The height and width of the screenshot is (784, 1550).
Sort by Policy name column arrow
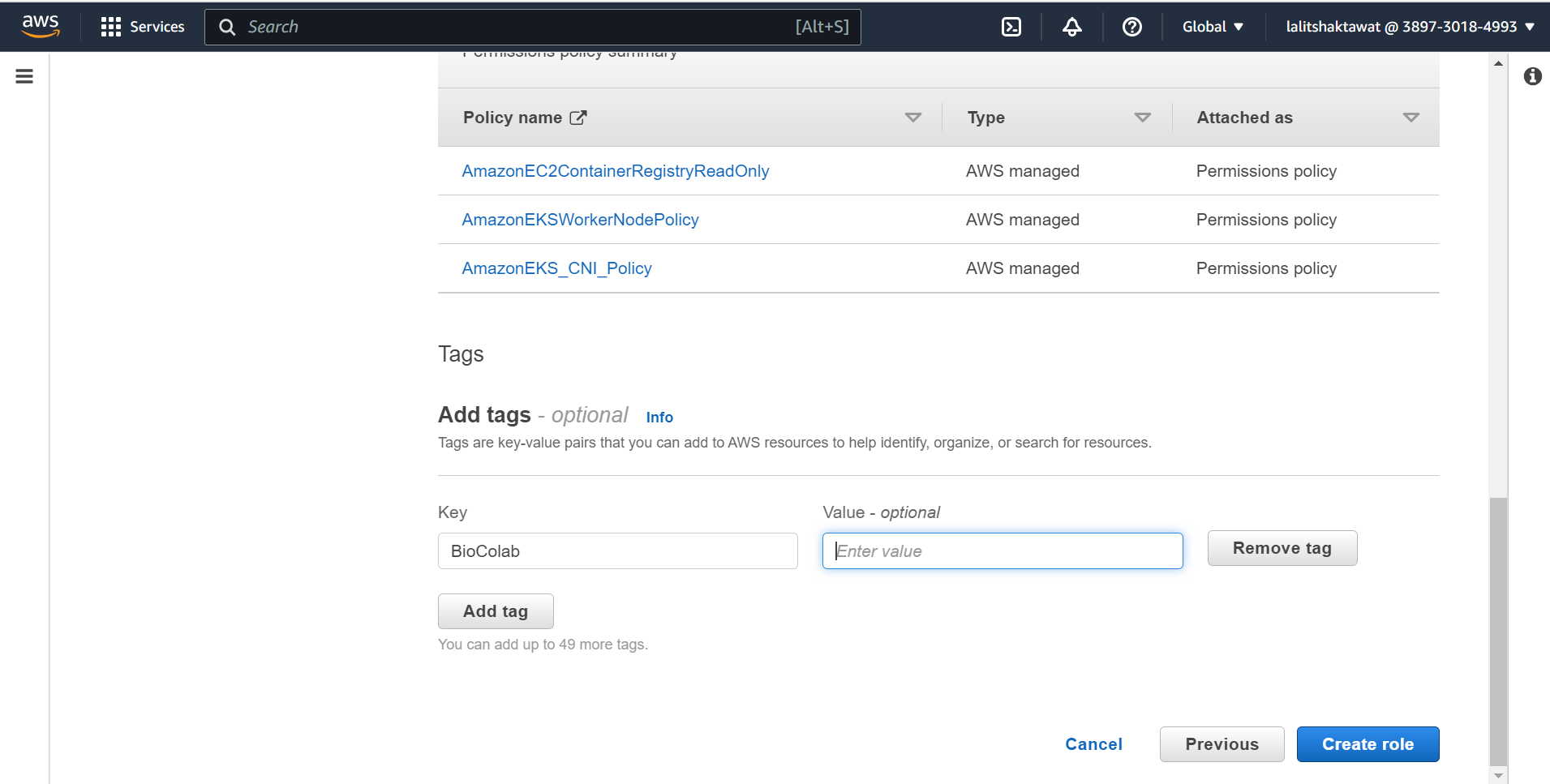913,118
